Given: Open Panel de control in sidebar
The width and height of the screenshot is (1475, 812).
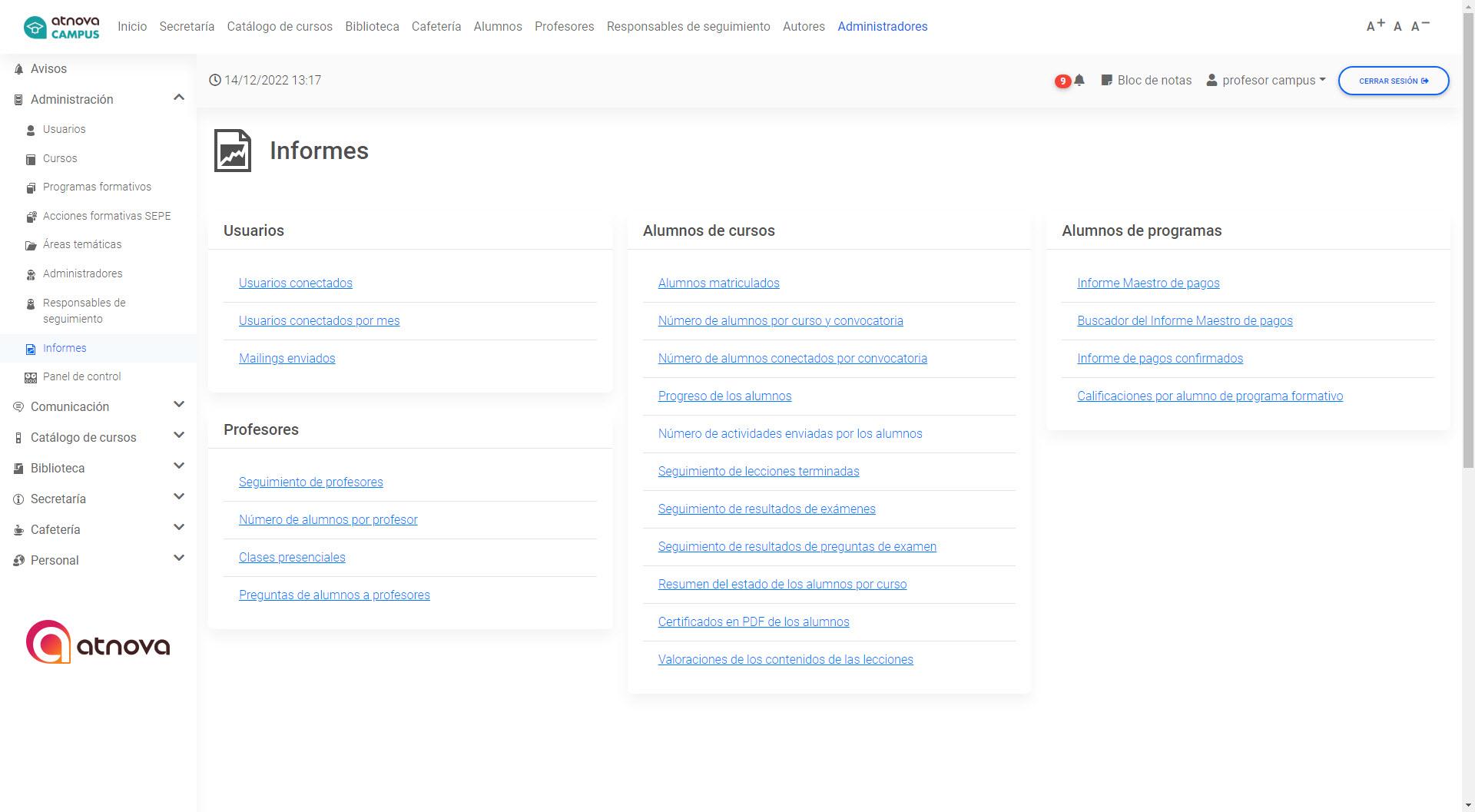Looking at the screenshot, I should click(x=81, y=377).
